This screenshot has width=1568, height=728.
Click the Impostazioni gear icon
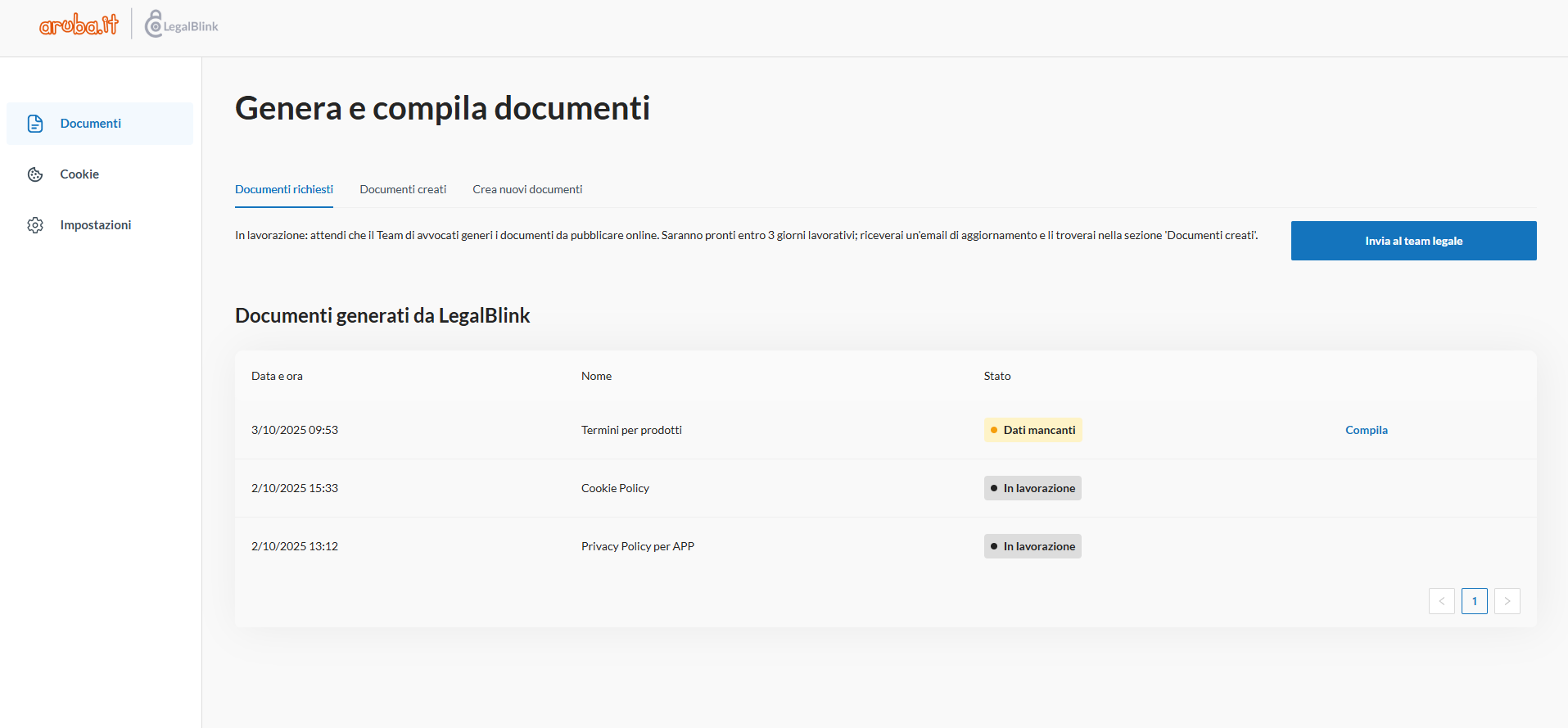pos(35,225)
